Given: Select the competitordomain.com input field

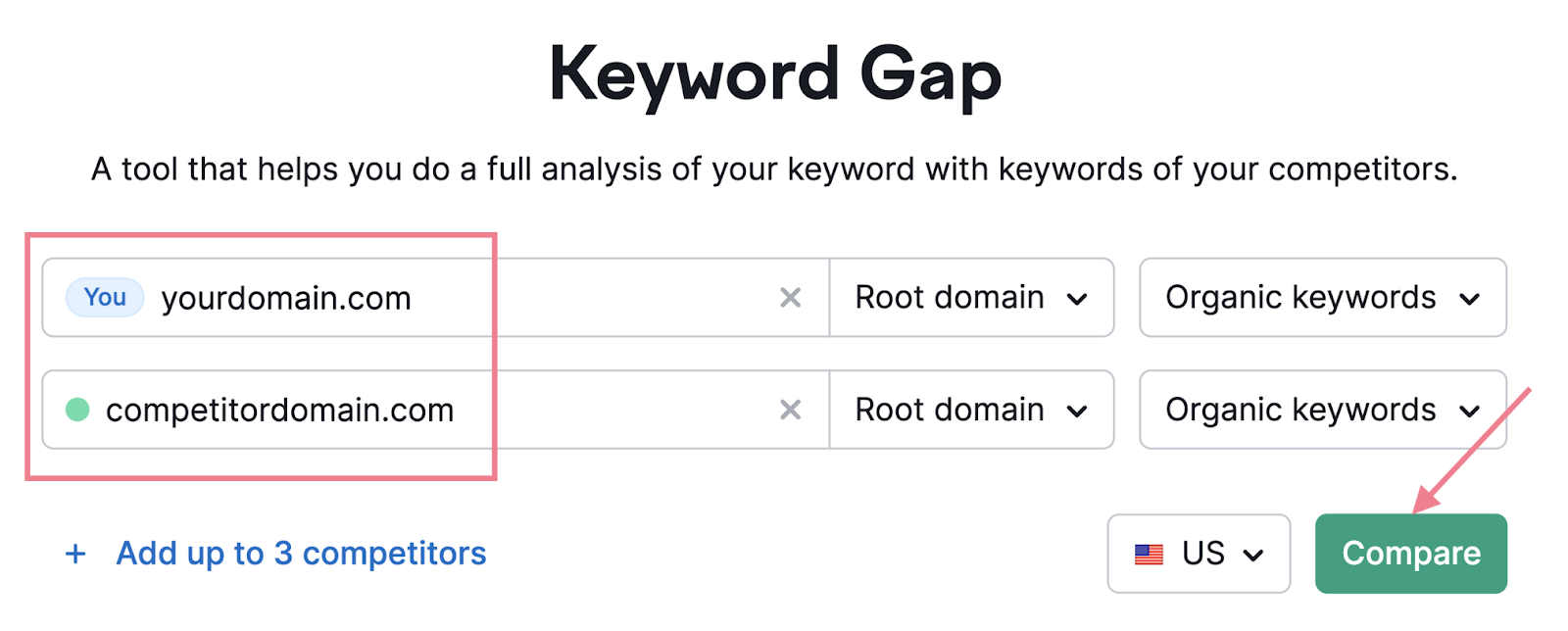Looking at the screenshot, I should click(441, 410).
